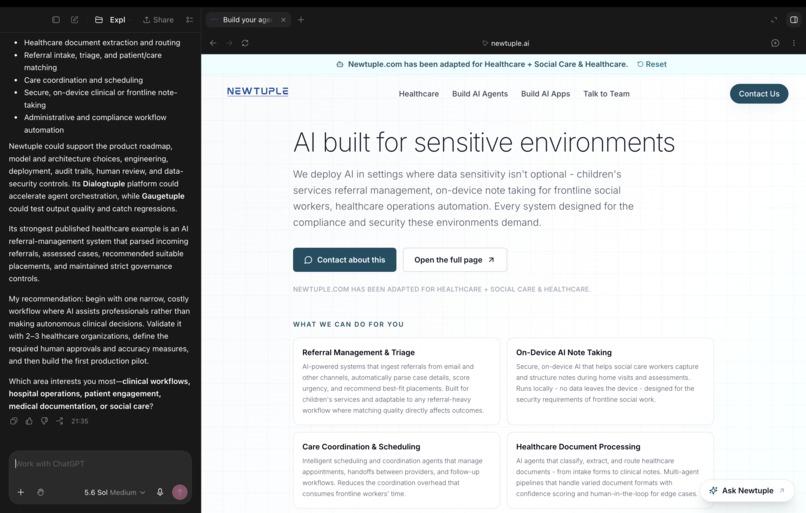
Task: Click the hand icon in the composer
Action: (x=41, y=492)
